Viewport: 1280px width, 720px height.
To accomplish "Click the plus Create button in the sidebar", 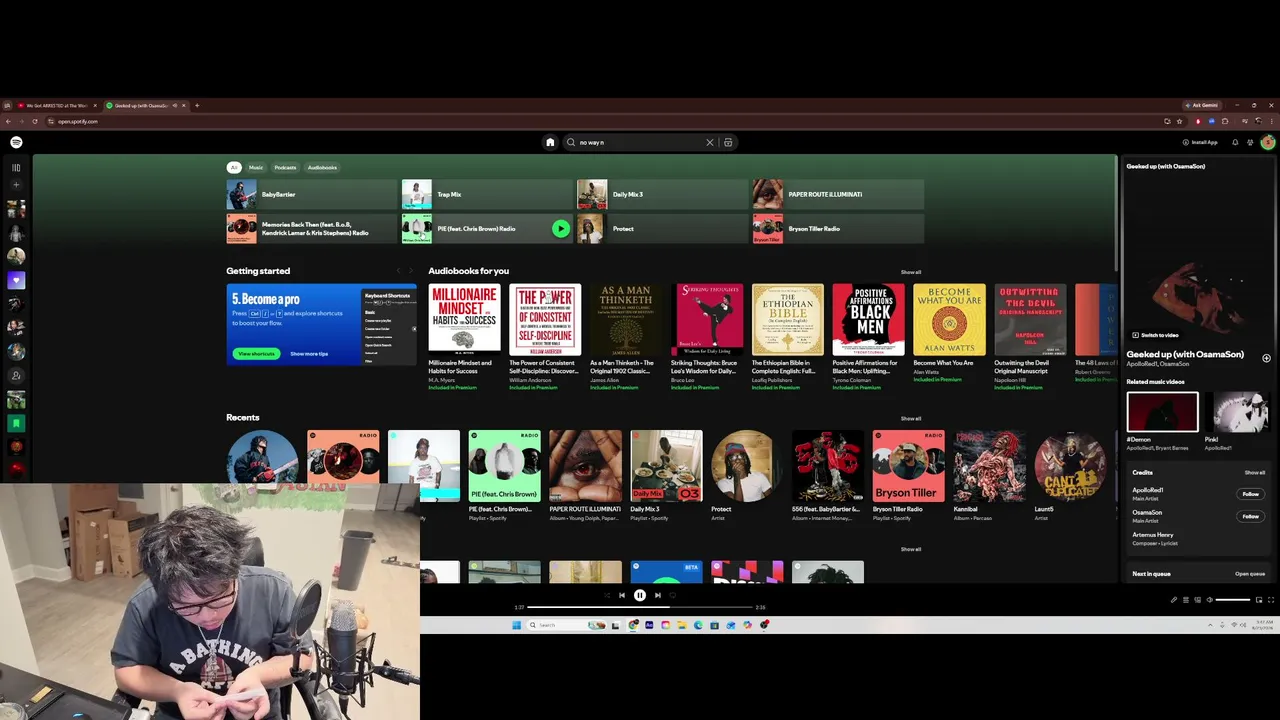I will pyautogui.click(x=16, y=185).
